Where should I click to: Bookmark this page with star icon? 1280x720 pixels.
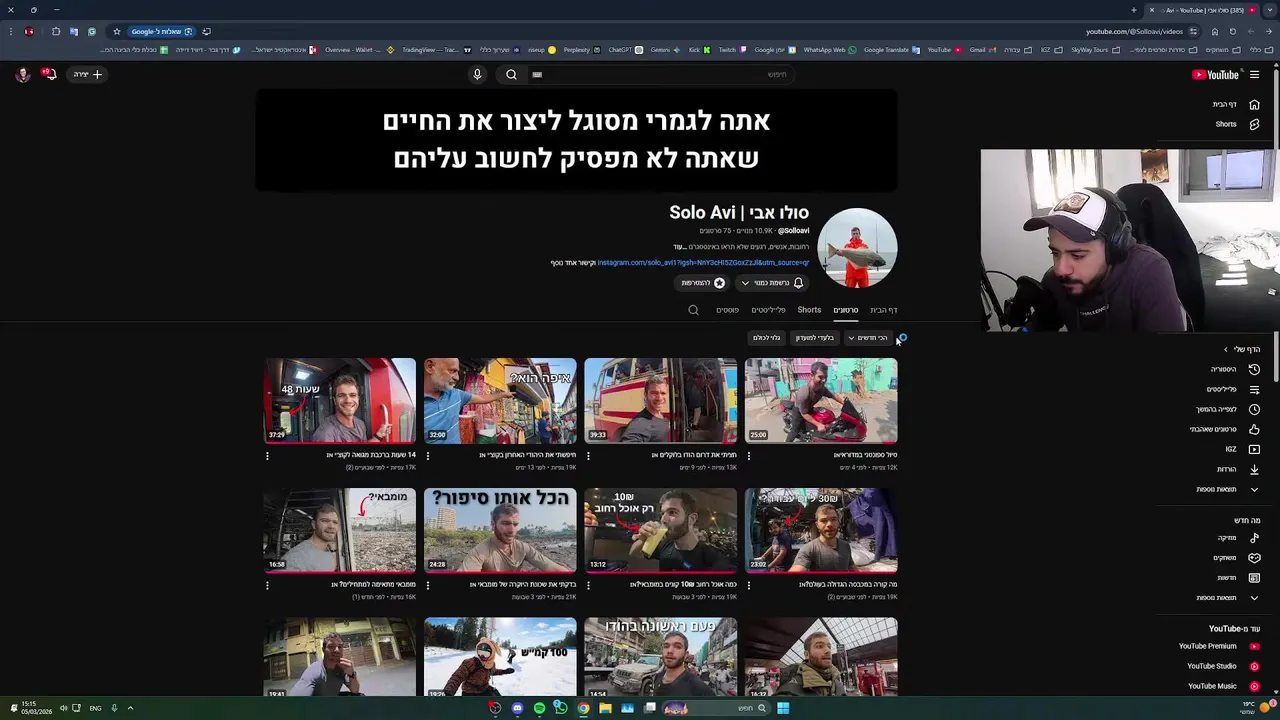click(x=116, y=31)
